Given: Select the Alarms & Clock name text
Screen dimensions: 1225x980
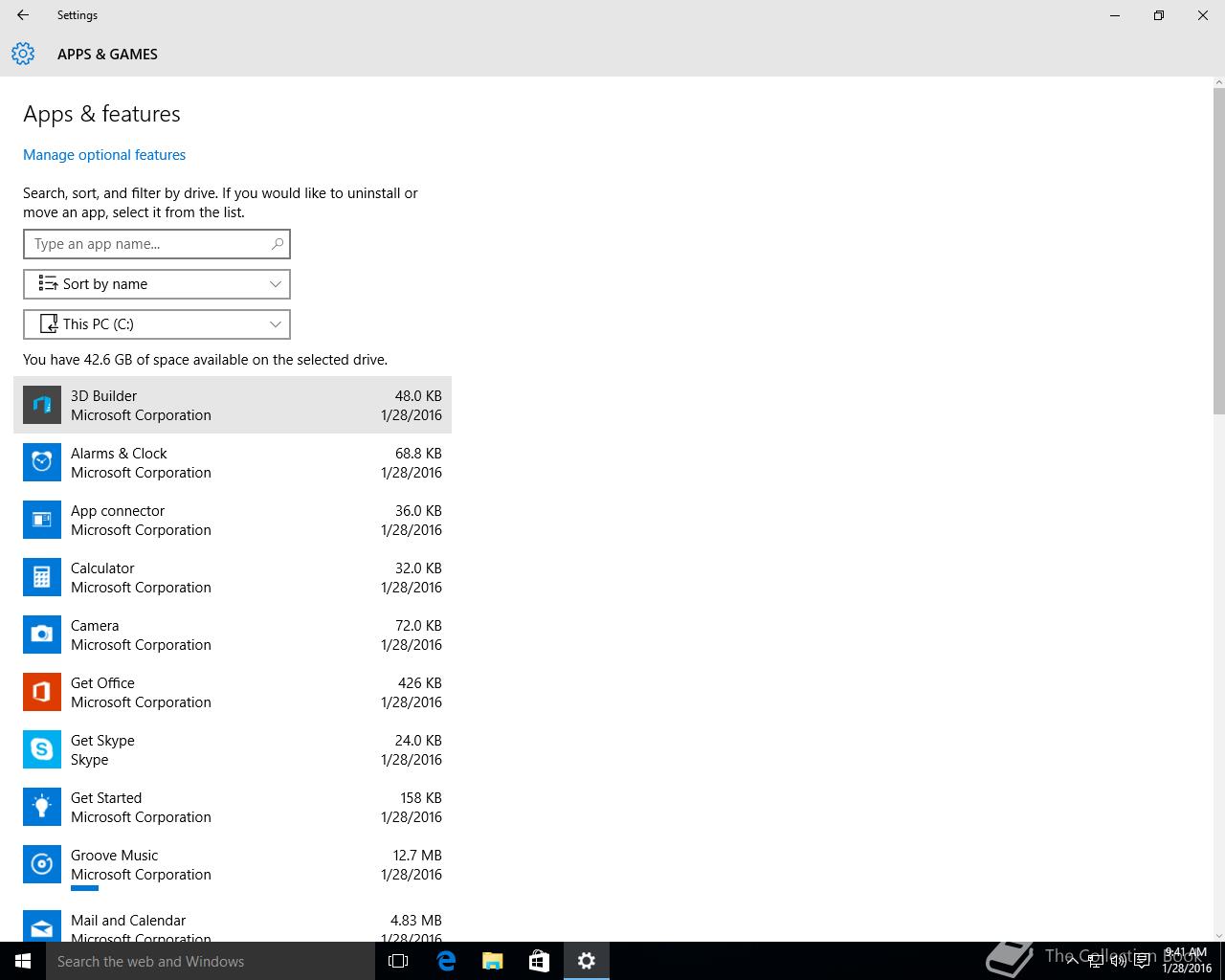Looking at the screenshot, I should click(119, 454).
